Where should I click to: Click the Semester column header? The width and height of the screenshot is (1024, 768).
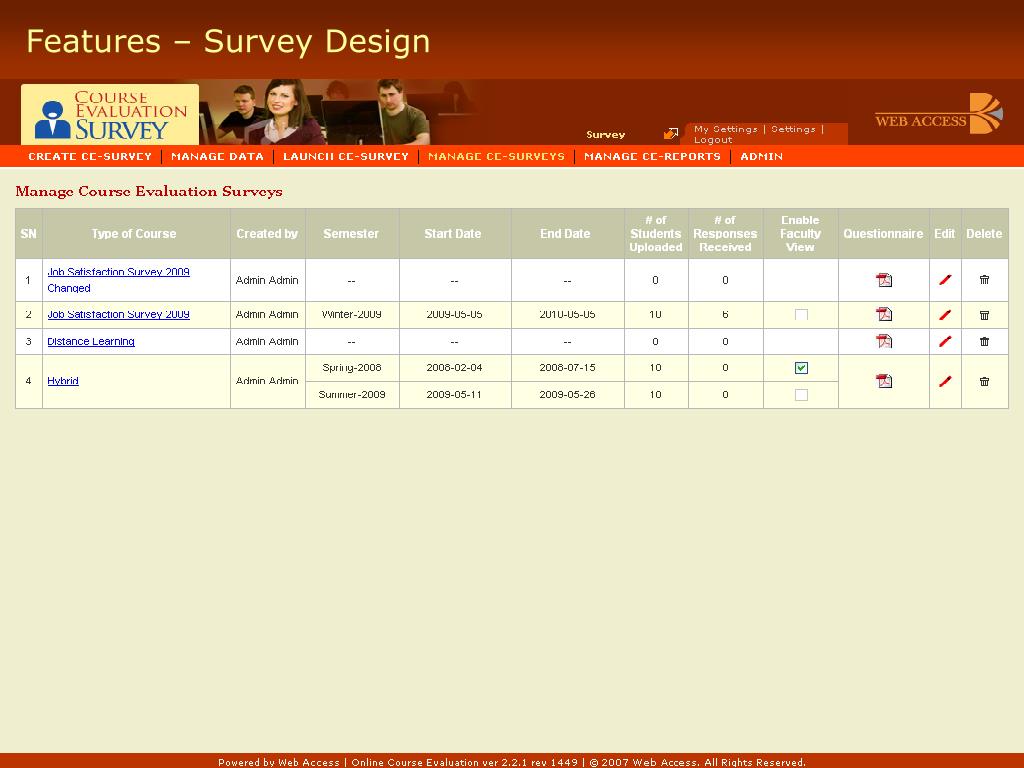[x=351, y=234]
